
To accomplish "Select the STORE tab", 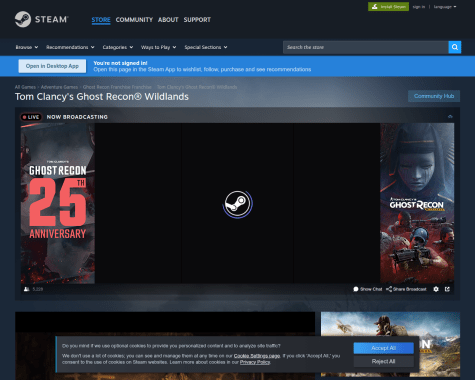I will click(101, 20).
